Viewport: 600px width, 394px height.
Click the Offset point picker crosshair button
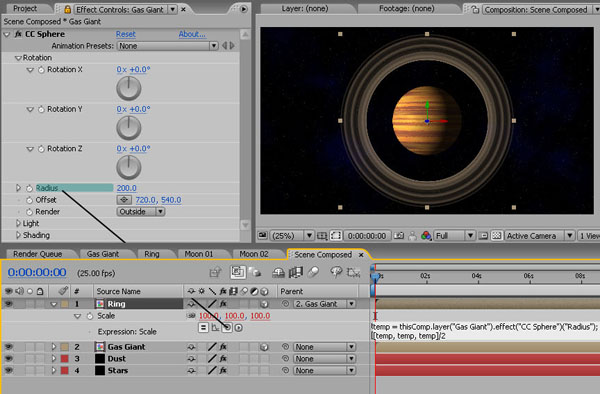pyautogui.click(x=124, y=200)
